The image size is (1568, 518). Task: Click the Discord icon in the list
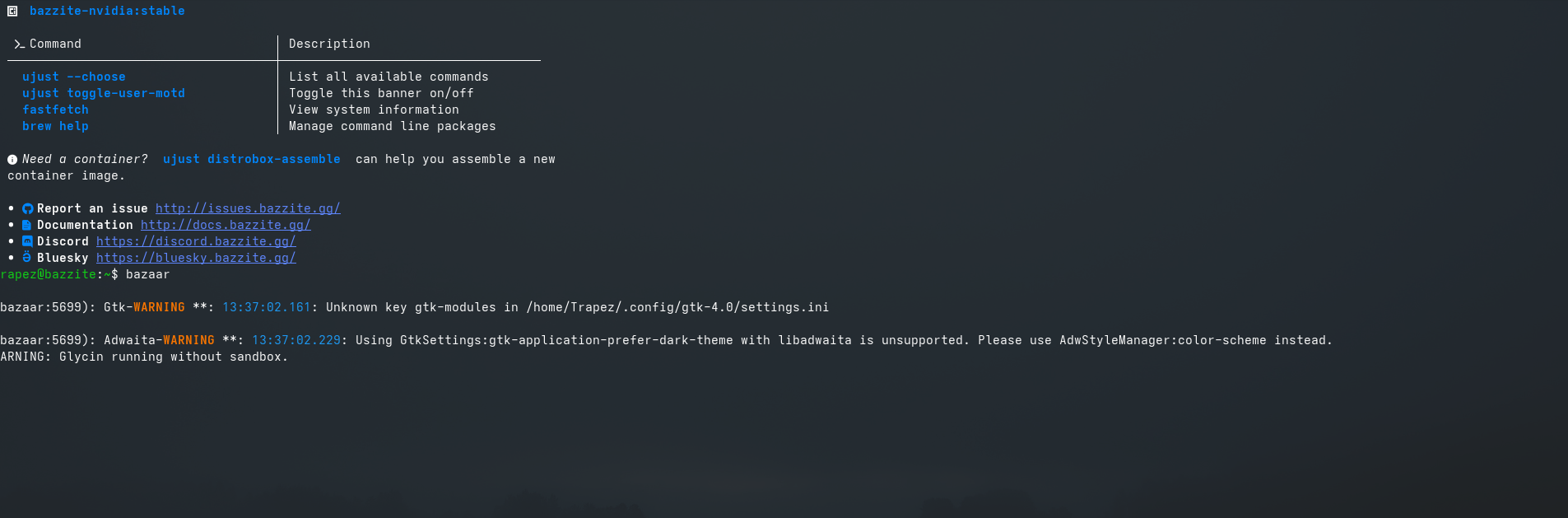coord(27,241)
